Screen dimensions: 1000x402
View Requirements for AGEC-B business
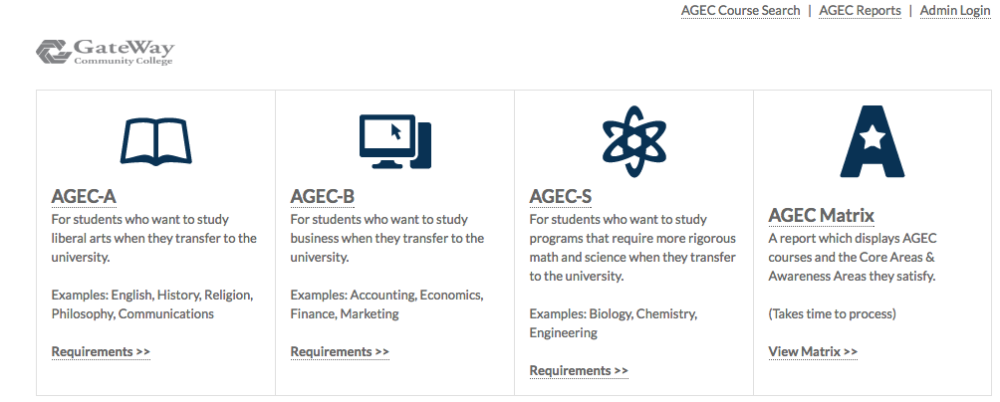[x=339, y=352]
